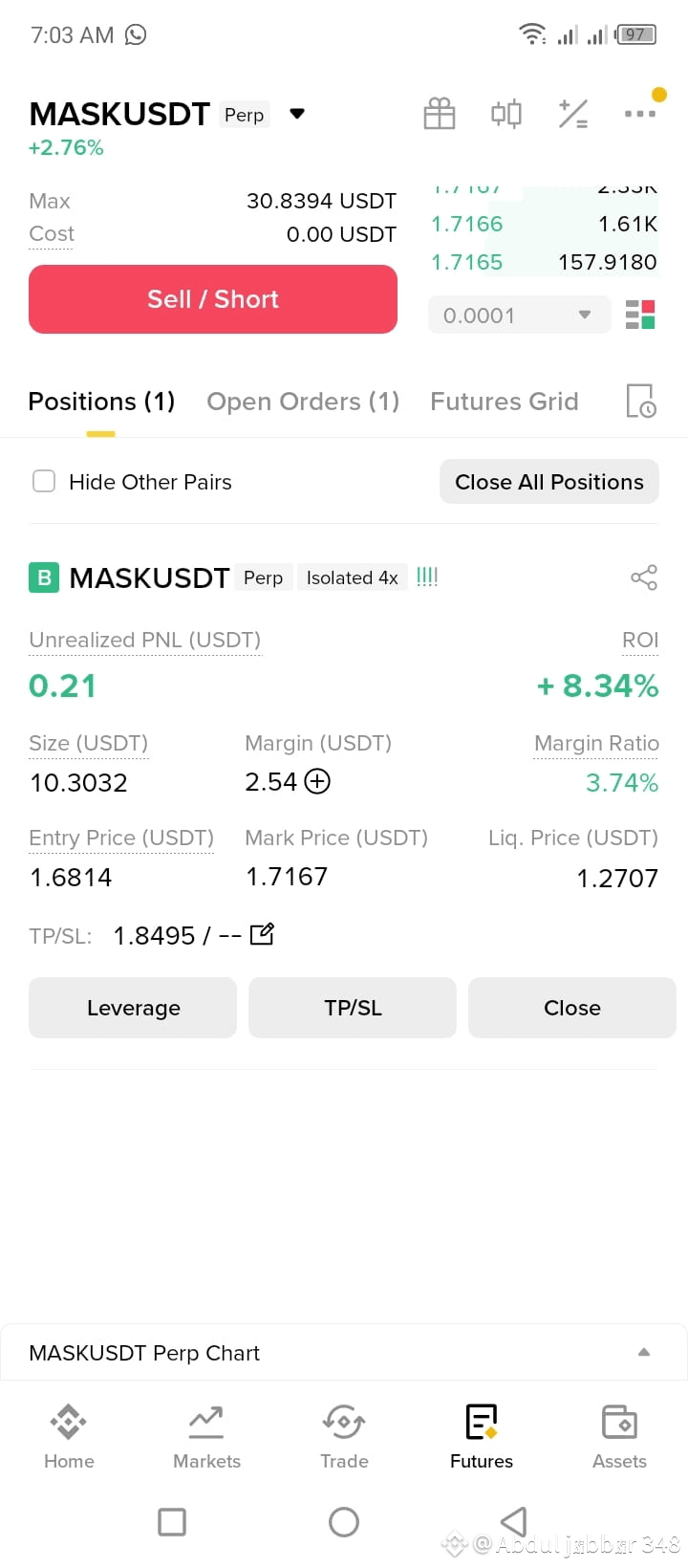The width and height of the screenshot is (688, 1568).
Task: Tap the liquidation price 1.2707
Action: click(617, 878)
